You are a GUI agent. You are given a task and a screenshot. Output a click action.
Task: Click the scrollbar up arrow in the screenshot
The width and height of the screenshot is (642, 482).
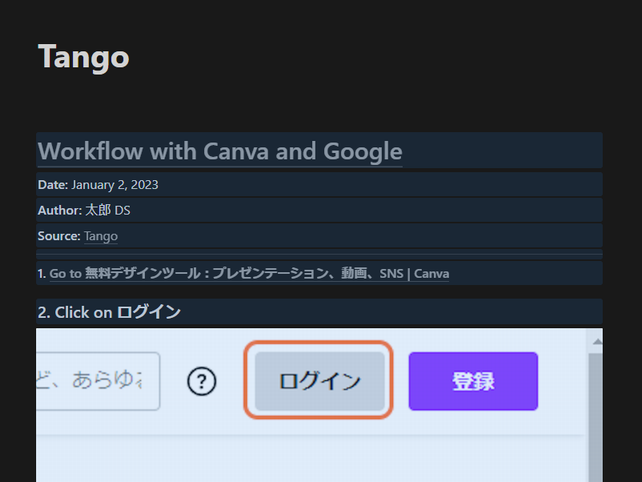[597, 341]
